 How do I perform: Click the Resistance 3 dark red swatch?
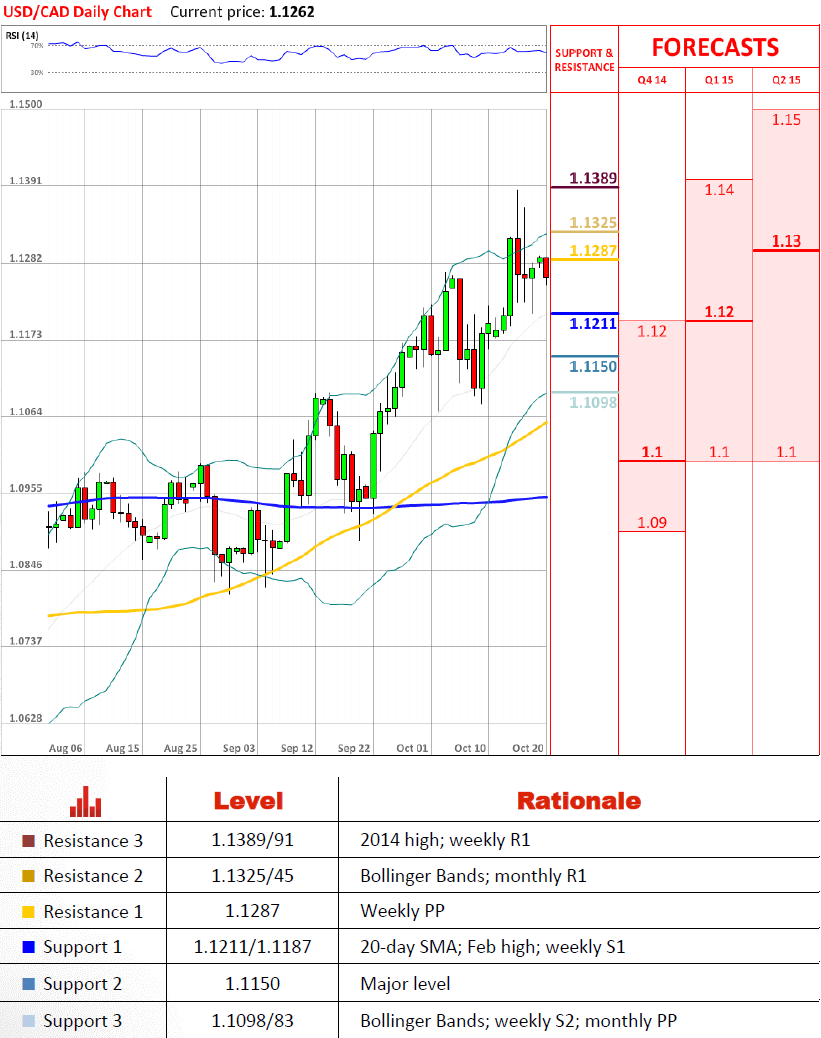click(x=28, y=841)
